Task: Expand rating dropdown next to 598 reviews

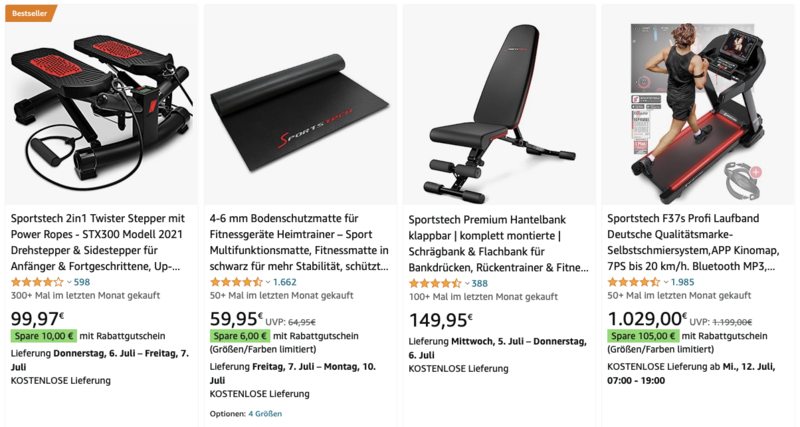Action: click(x=68, y=282)
